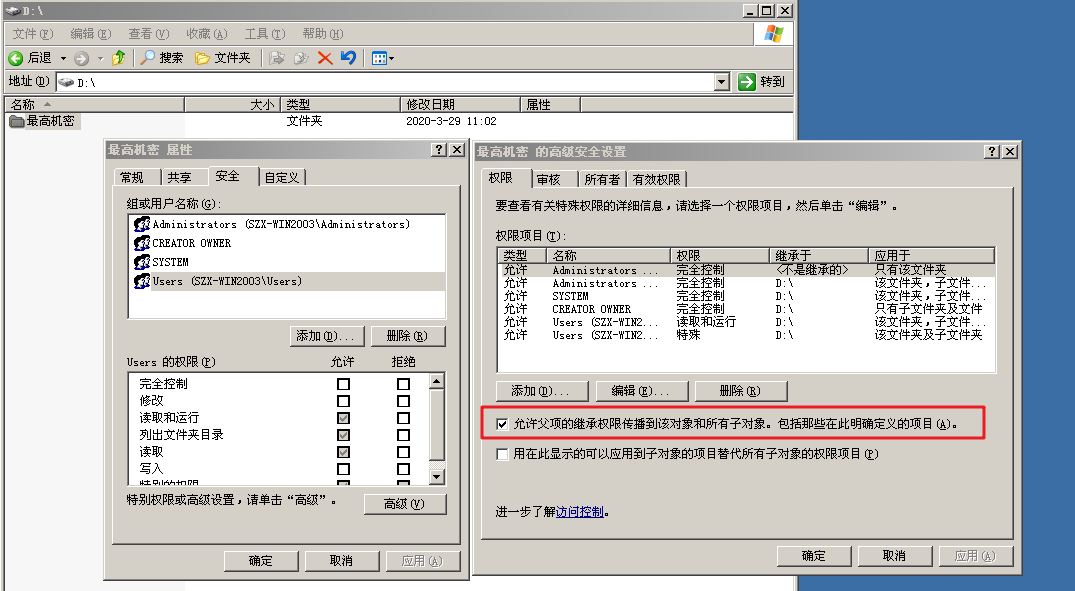Screen dimensions: 1075x591
Task: Click the D: drive icon in title bar
Action: [12, 10]
